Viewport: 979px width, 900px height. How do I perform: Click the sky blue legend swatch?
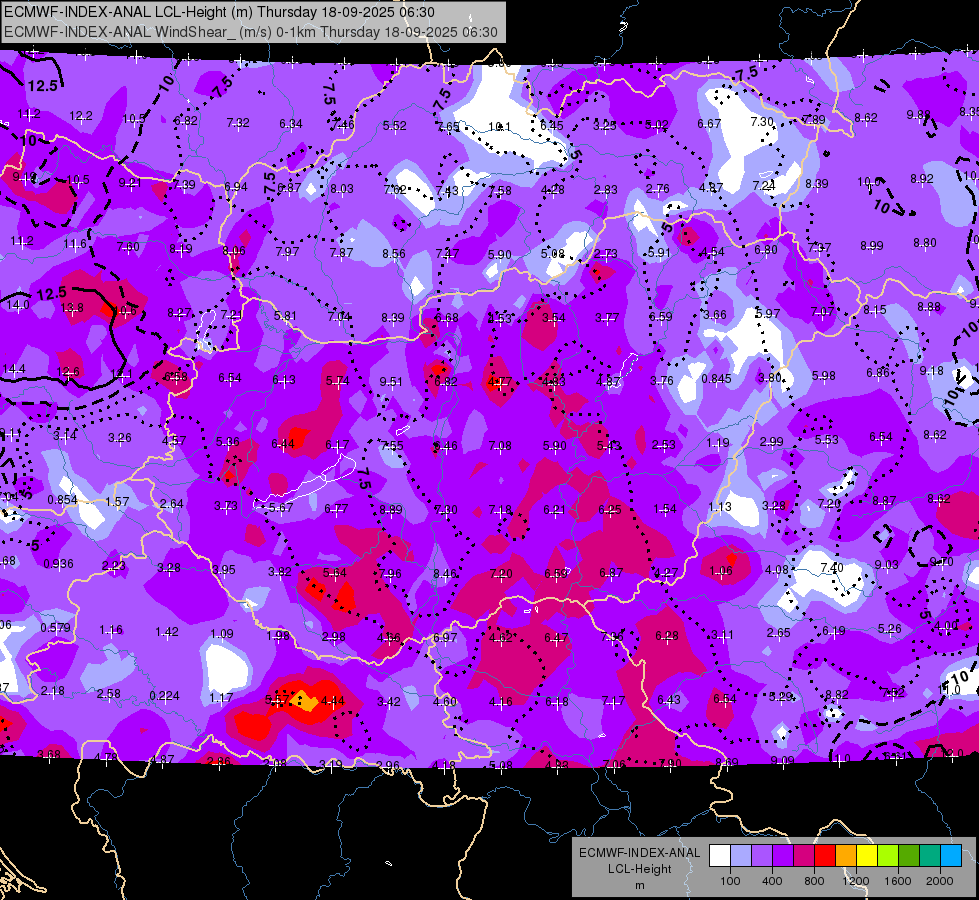coord(951,856)
